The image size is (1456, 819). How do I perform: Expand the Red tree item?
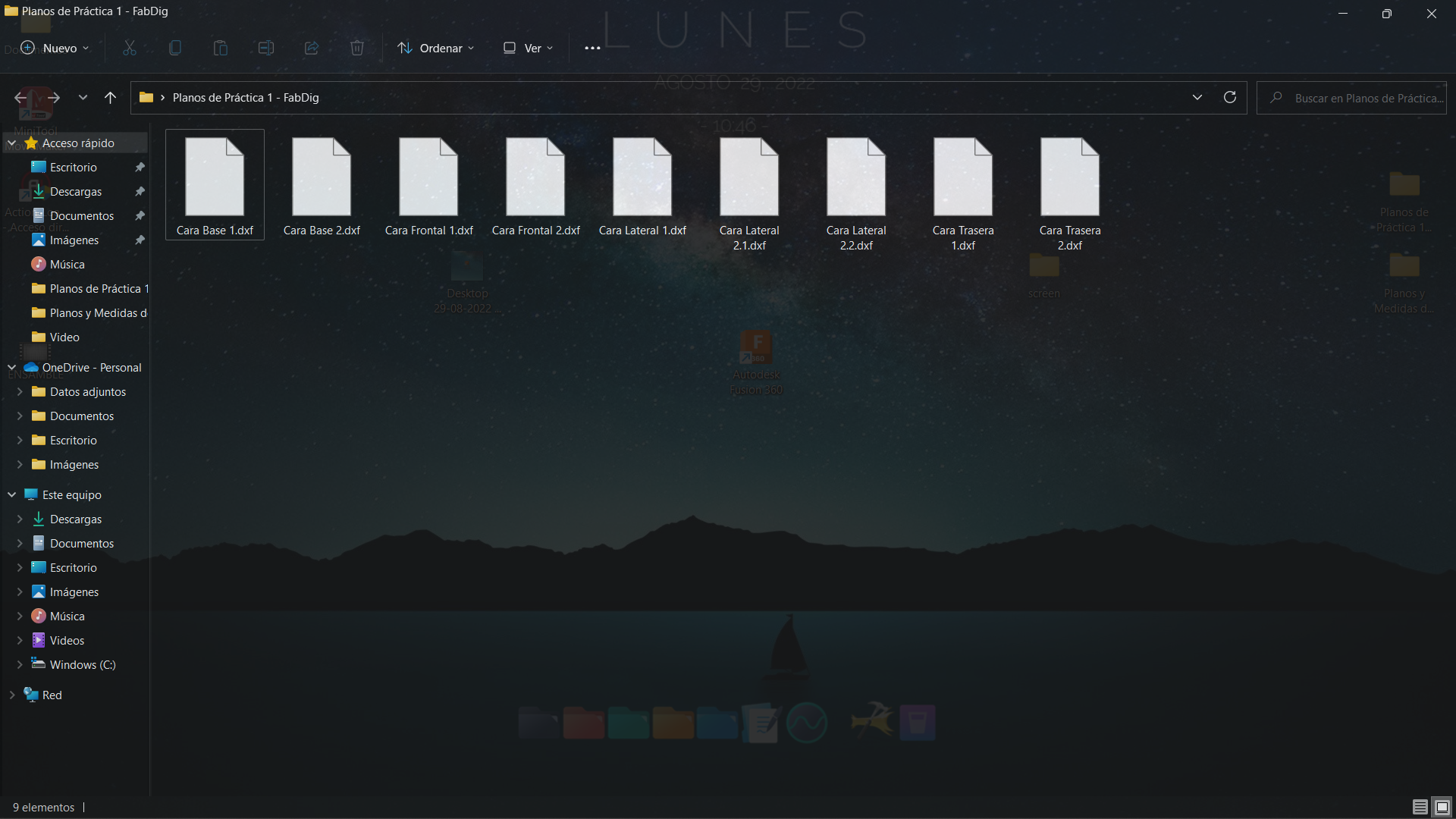[11, 695]
